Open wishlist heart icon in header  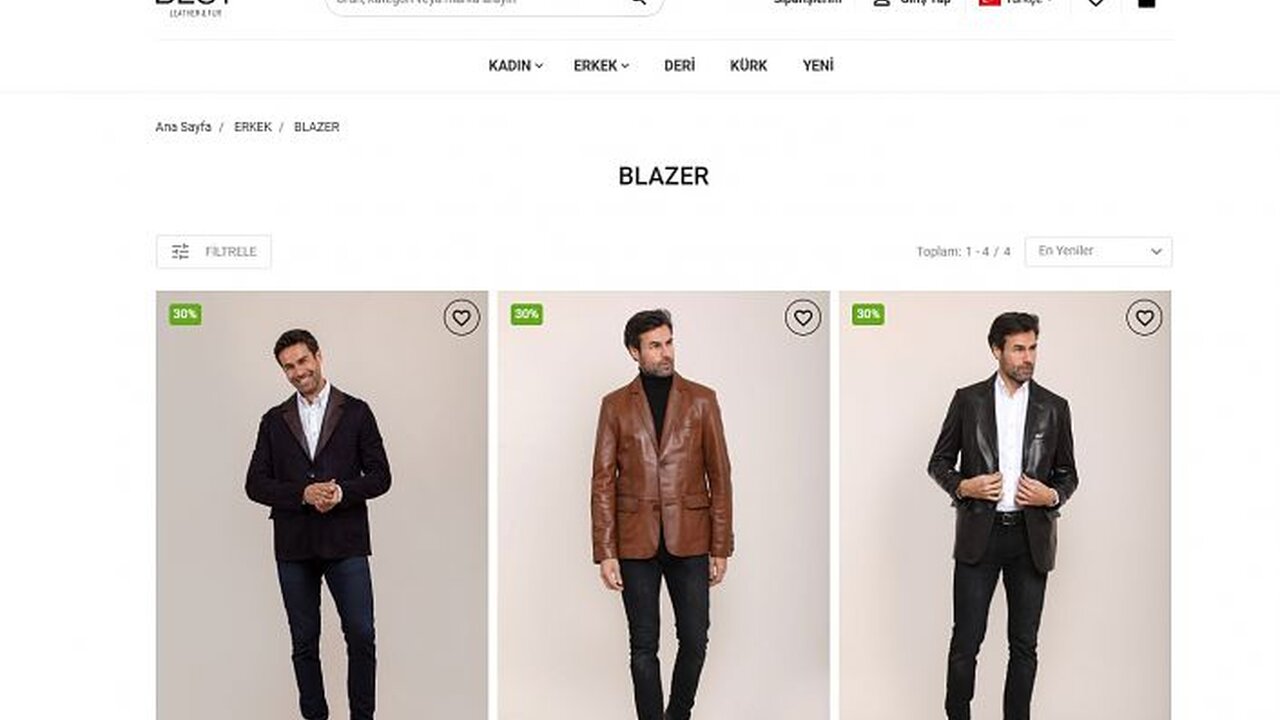(1096, 2)
